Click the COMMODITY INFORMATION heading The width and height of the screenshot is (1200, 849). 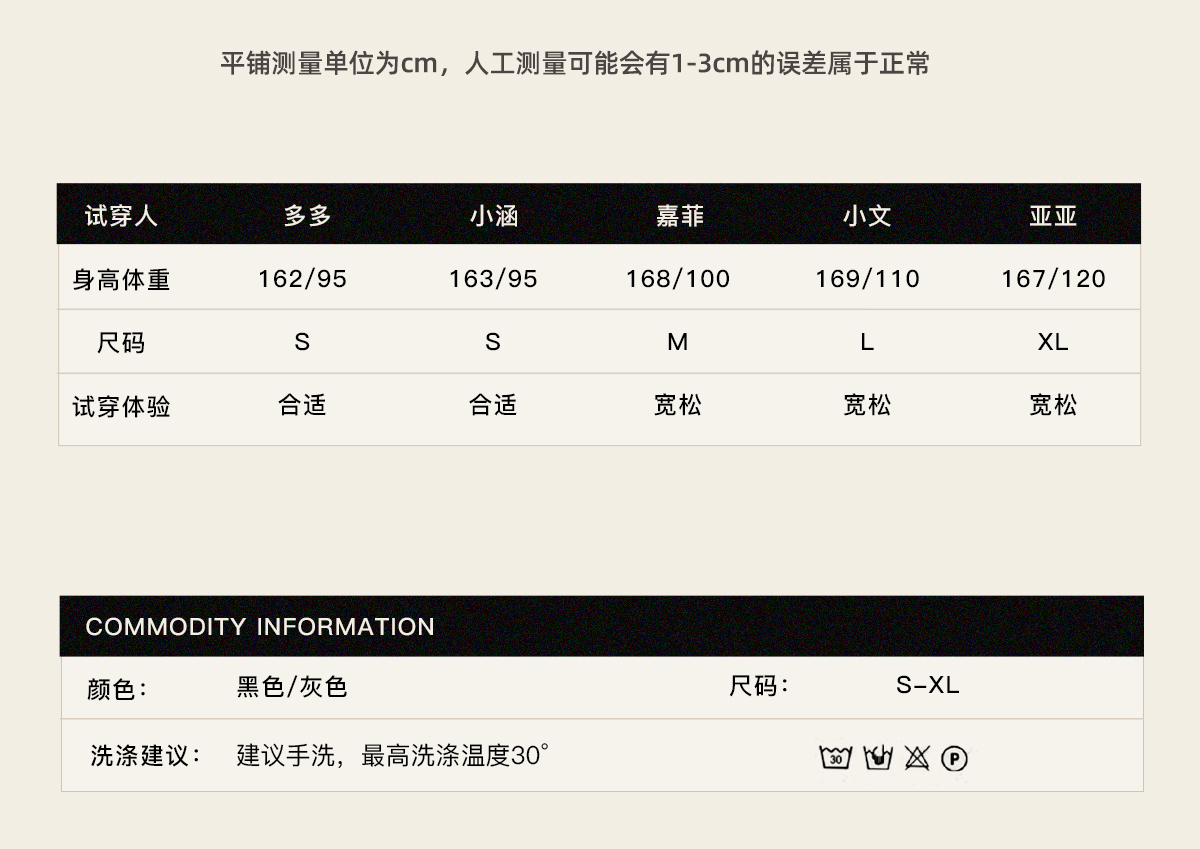(260, 627)
